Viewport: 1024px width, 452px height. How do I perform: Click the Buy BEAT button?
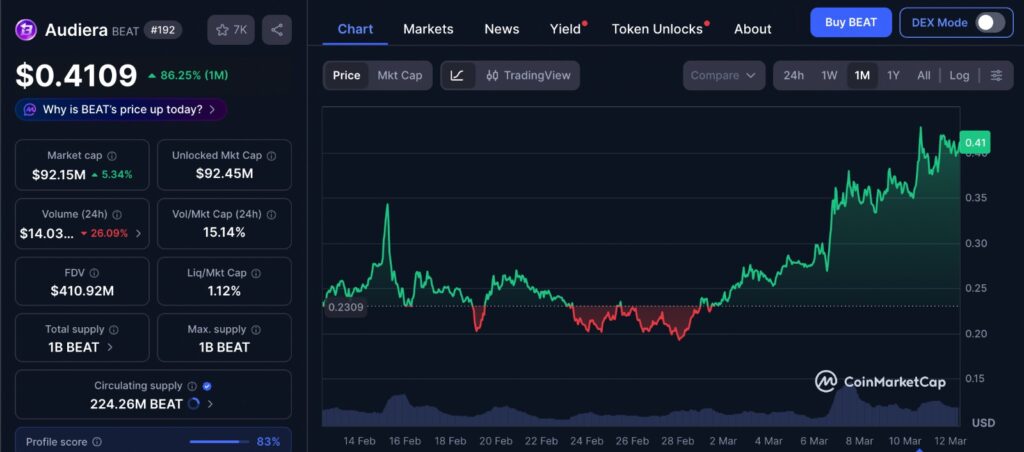coord(851,22)
